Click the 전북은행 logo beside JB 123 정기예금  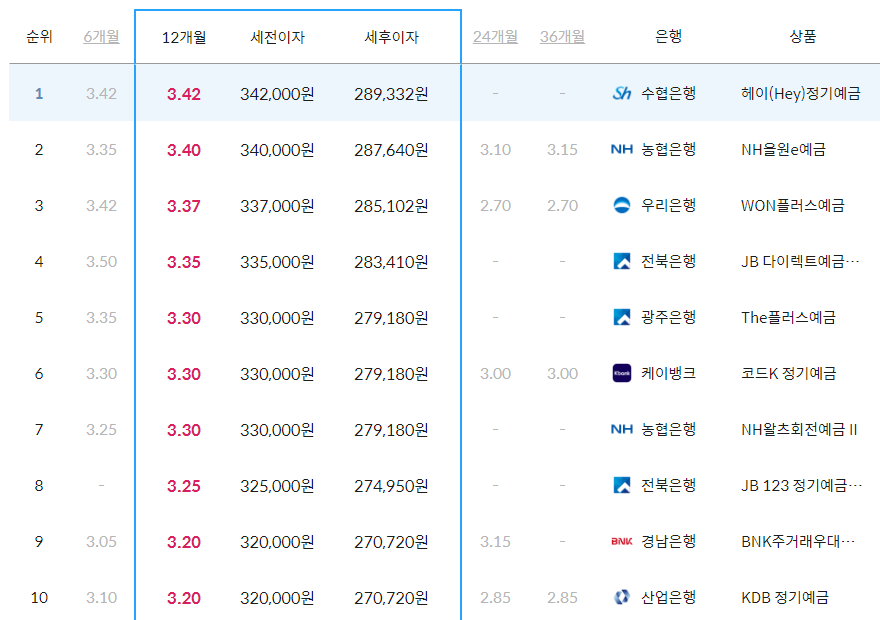point(622,485)
